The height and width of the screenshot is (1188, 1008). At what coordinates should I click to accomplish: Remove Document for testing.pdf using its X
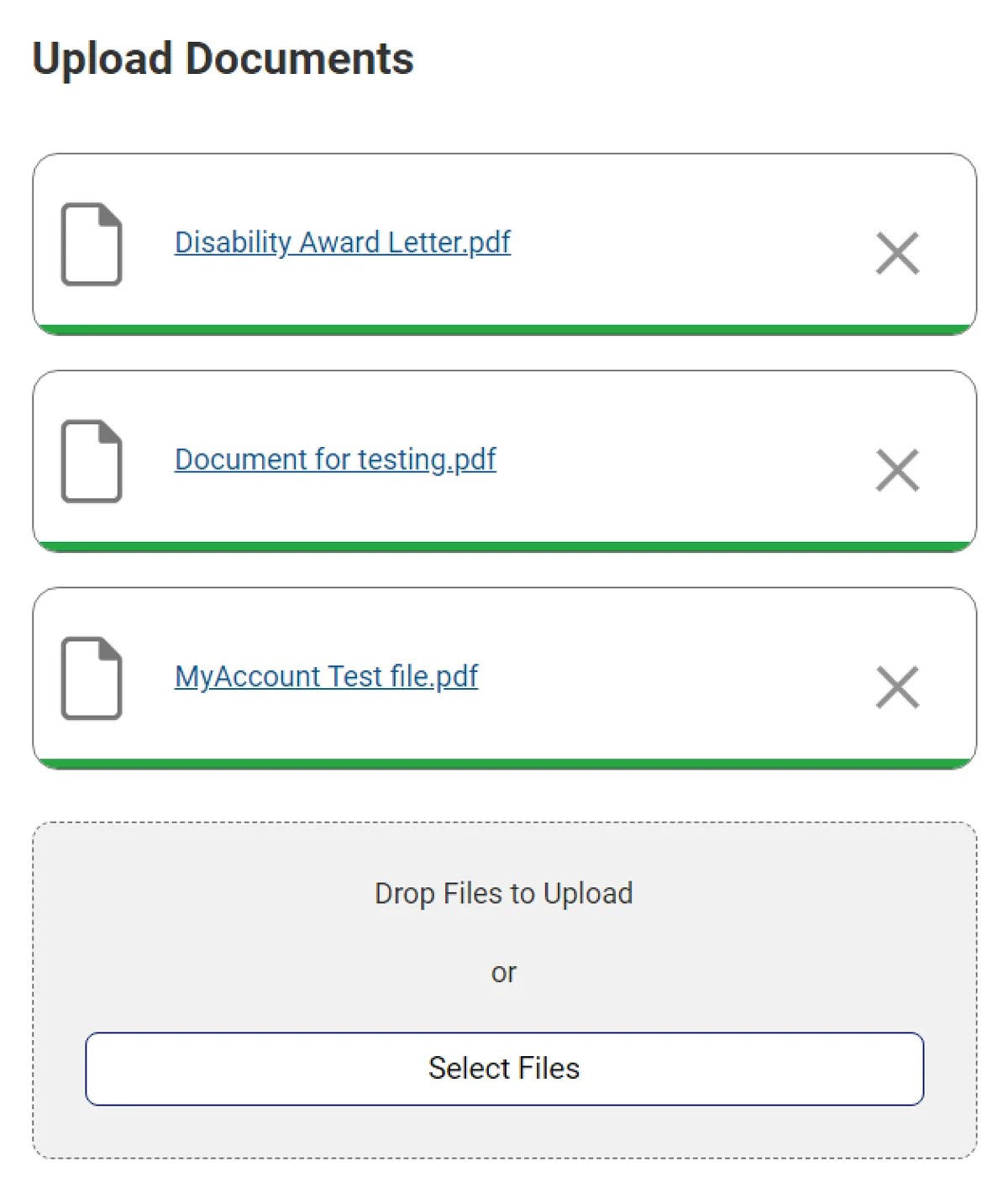(897, 470)
